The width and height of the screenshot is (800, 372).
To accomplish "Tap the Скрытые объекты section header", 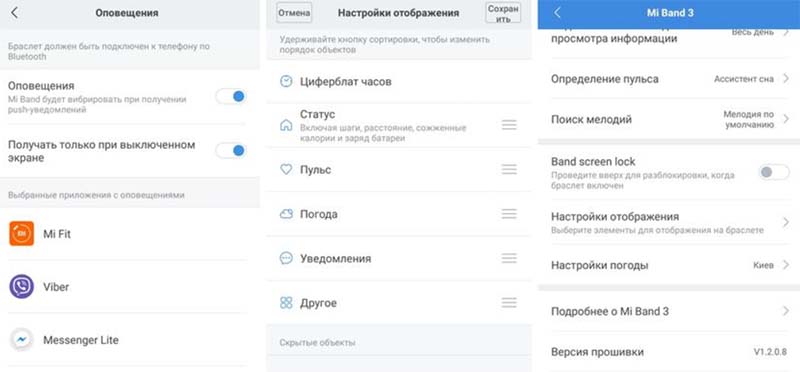I will coord(317,342).
